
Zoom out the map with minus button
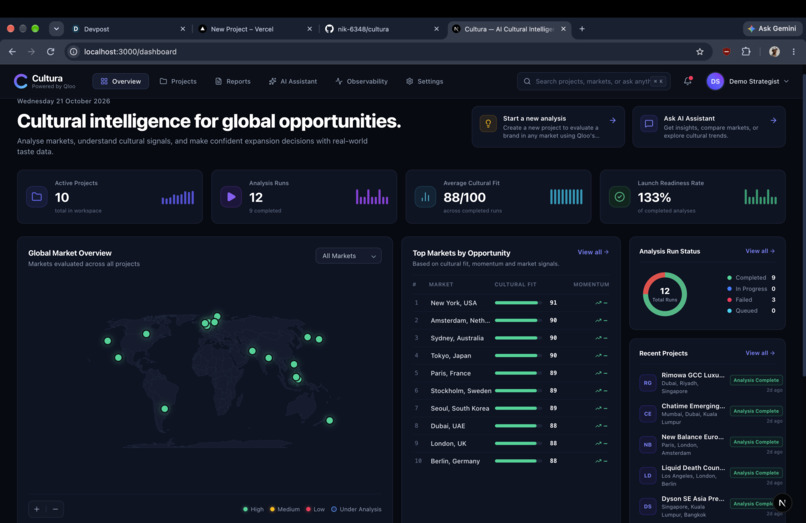click(56, 509)
